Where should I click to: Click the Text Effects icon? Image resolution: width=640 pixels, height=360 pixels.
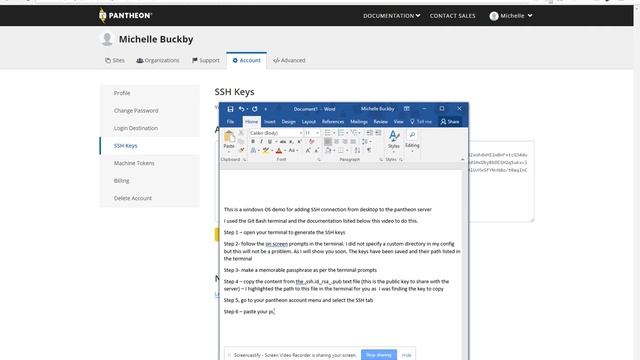[x=253, y=150]
